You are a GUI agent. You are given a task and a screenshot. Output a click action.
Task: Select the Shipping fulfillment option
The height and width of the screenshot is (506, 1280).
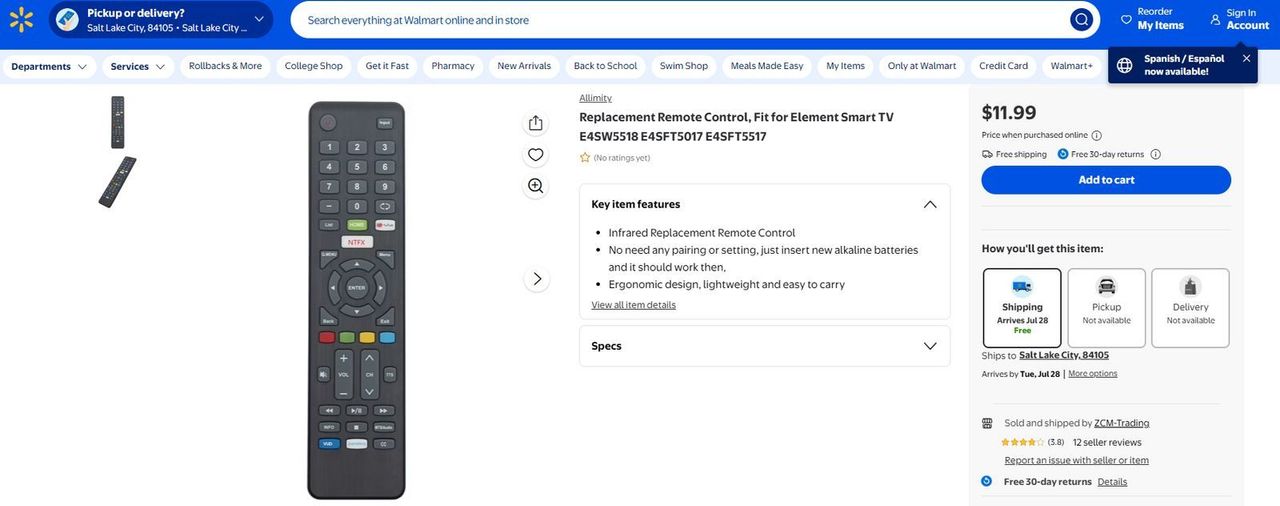click(1022, 308)
